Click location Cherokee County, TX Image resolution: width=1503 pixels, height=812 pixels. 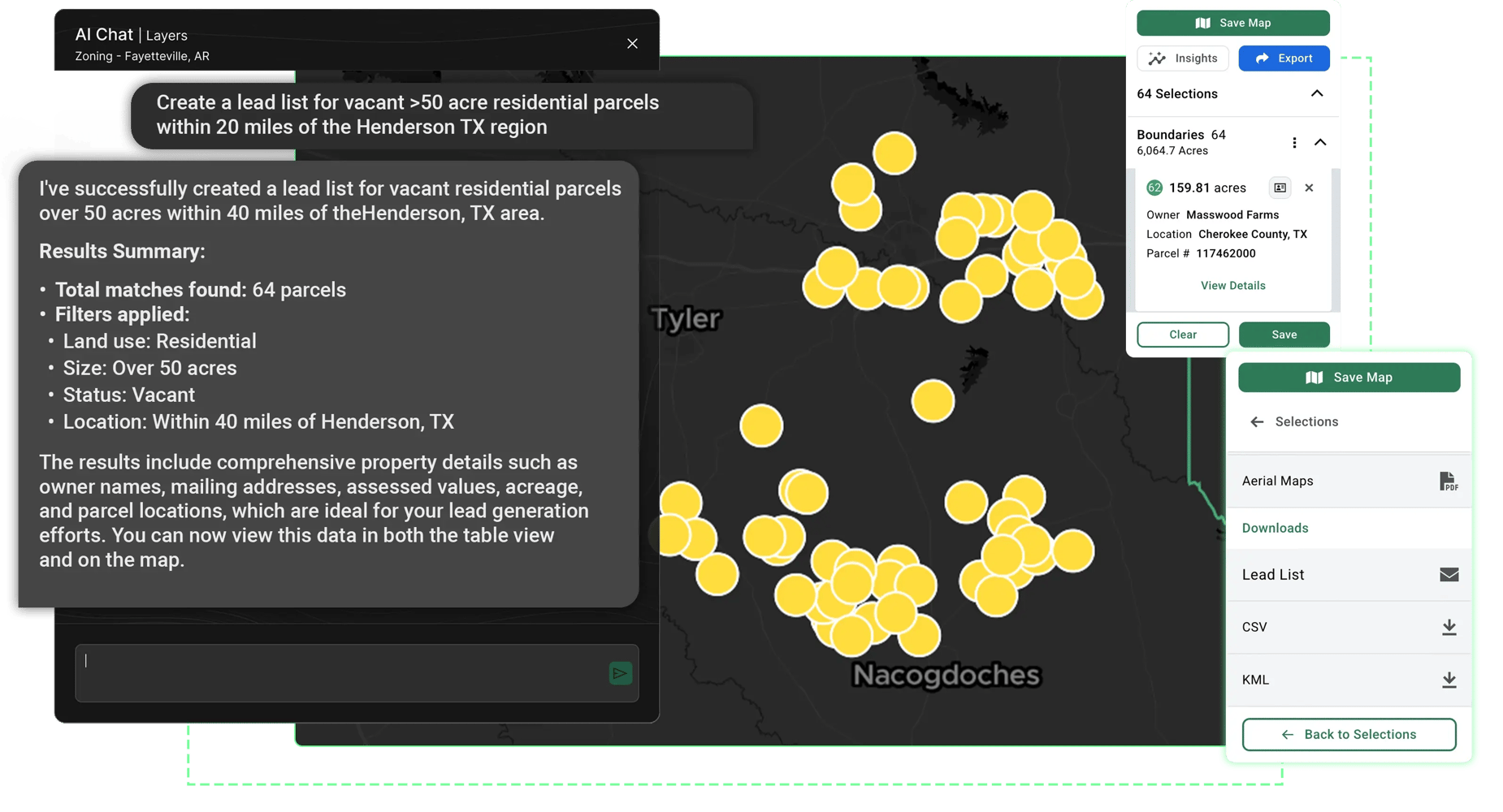point(1253,235)
